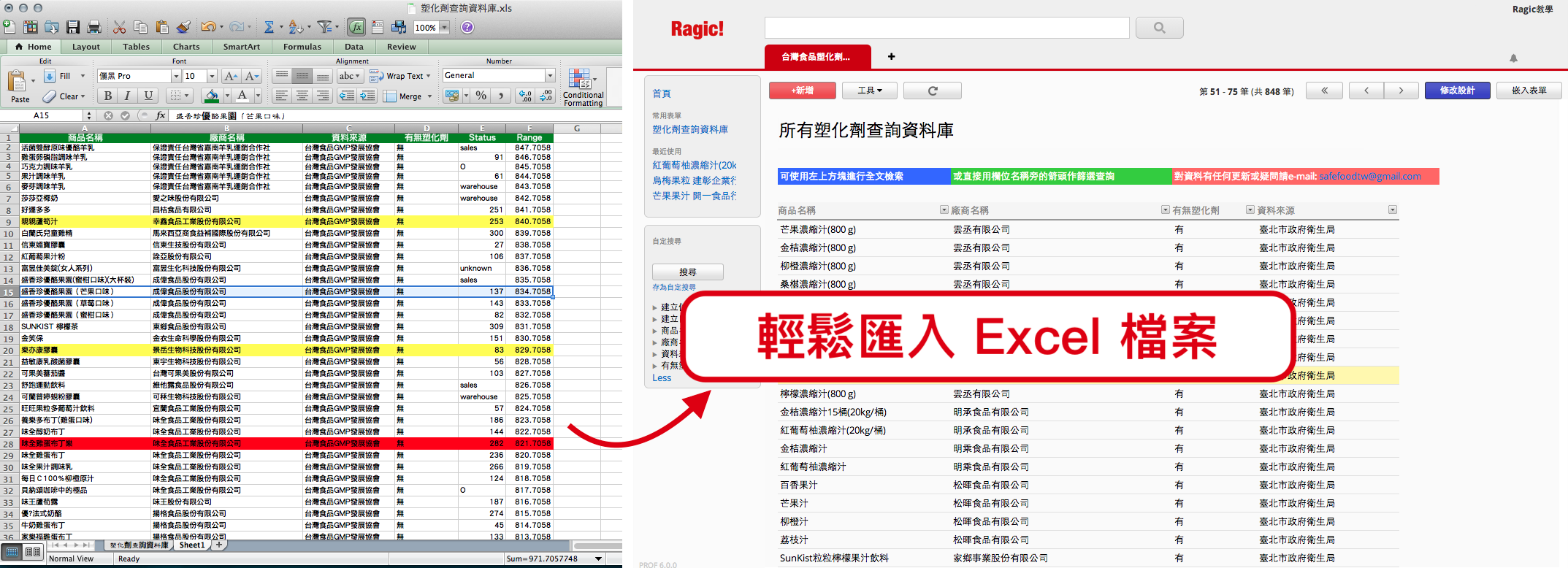
Task: Open the 工具 dropdown in Ragic
Action: [870, 91]
